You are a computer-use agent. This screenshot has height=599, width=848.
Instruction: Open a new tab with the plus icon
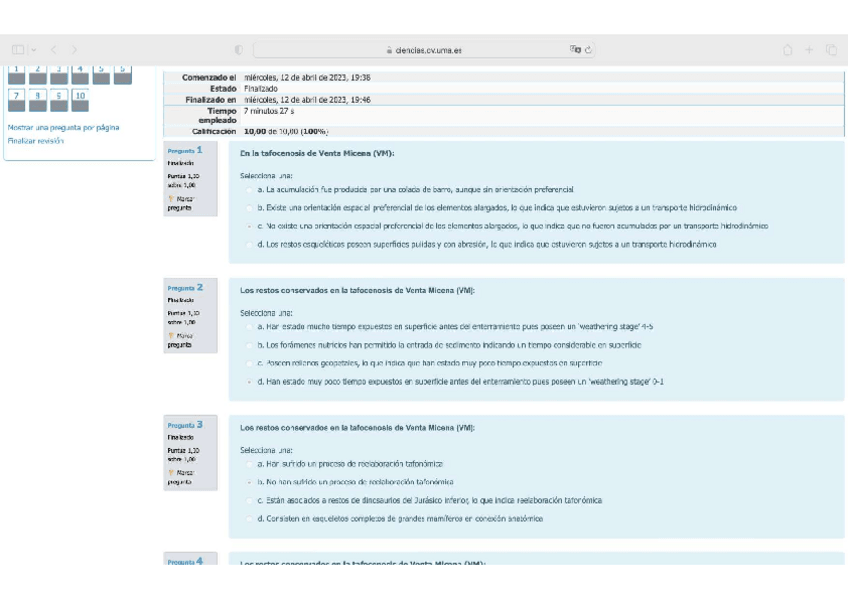[811, 49]
